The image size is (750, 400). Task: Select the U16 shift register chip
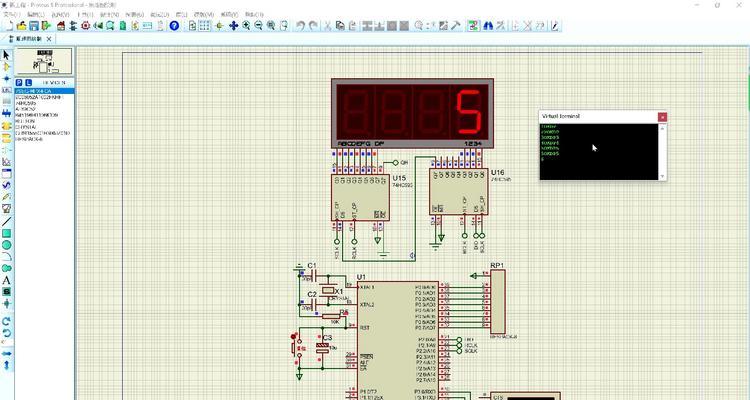(458, 191)
